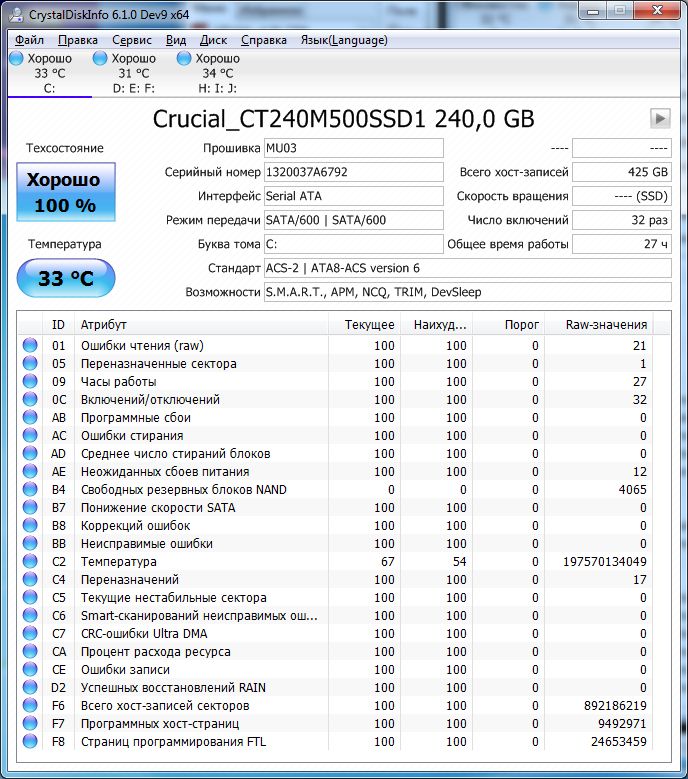Click the Возможности field S.M.A.R.T., APM
The height and width of the screenshot is (779, 688).
tap(467, 292)
